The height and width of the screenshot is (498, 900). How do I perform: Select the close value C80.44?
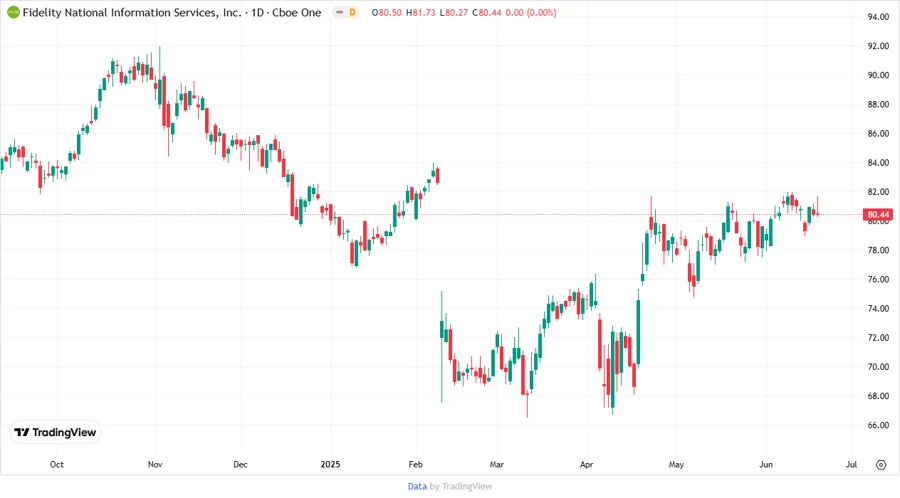pos(487,12)
